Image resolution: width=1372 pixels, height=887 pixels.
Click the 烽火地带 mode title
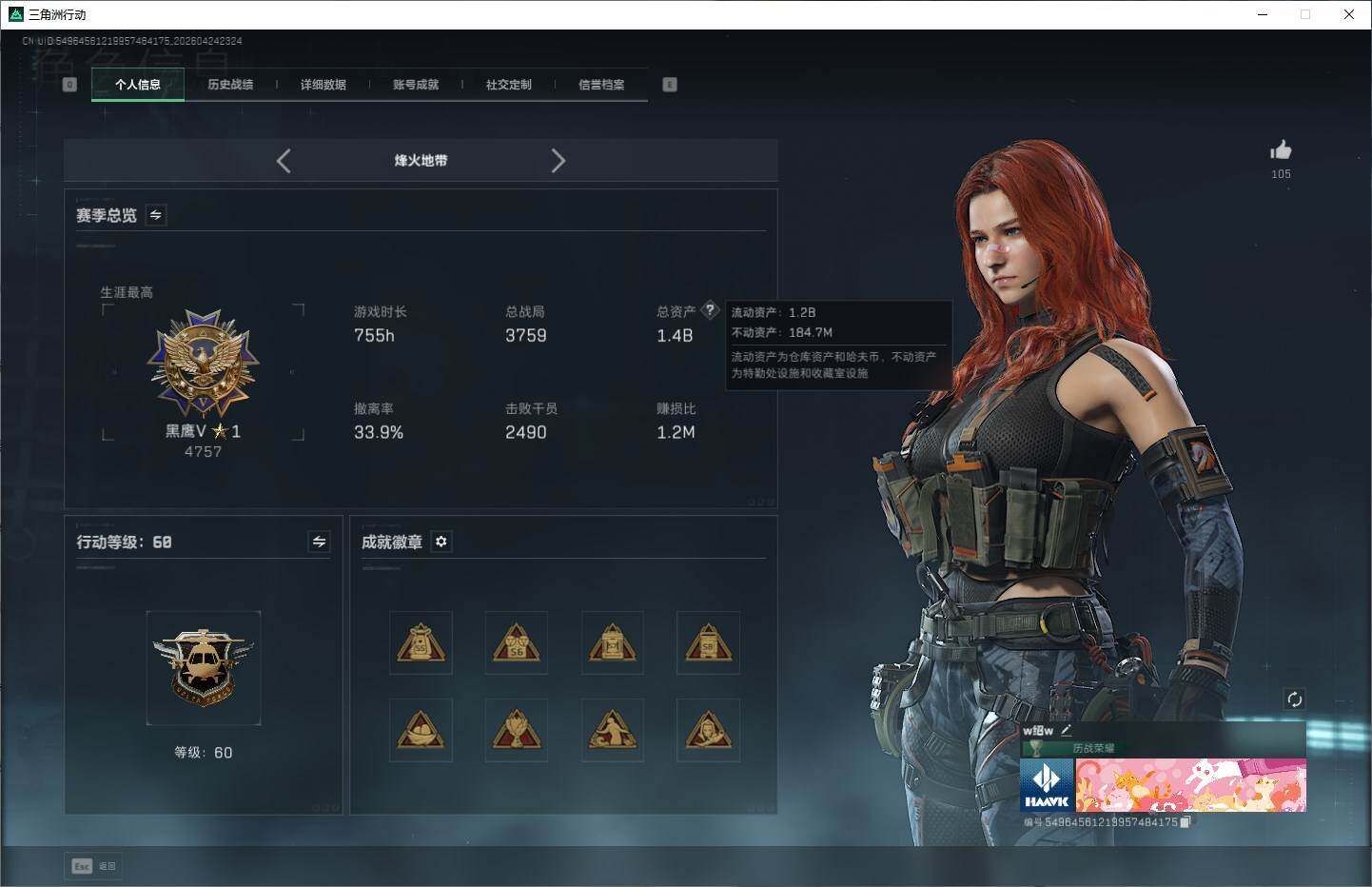click(x=421, y=161)
